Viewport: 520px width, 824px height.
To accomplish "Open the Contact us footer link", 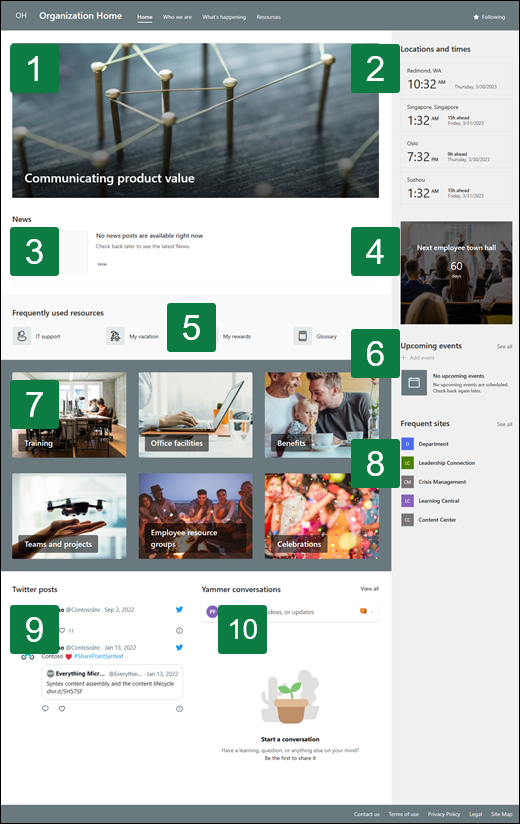I will point(367,814).
